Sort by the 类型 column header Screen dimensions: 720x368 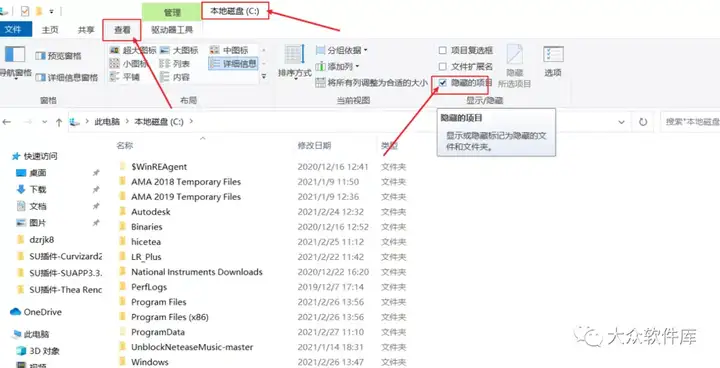[x=389, y=146]
